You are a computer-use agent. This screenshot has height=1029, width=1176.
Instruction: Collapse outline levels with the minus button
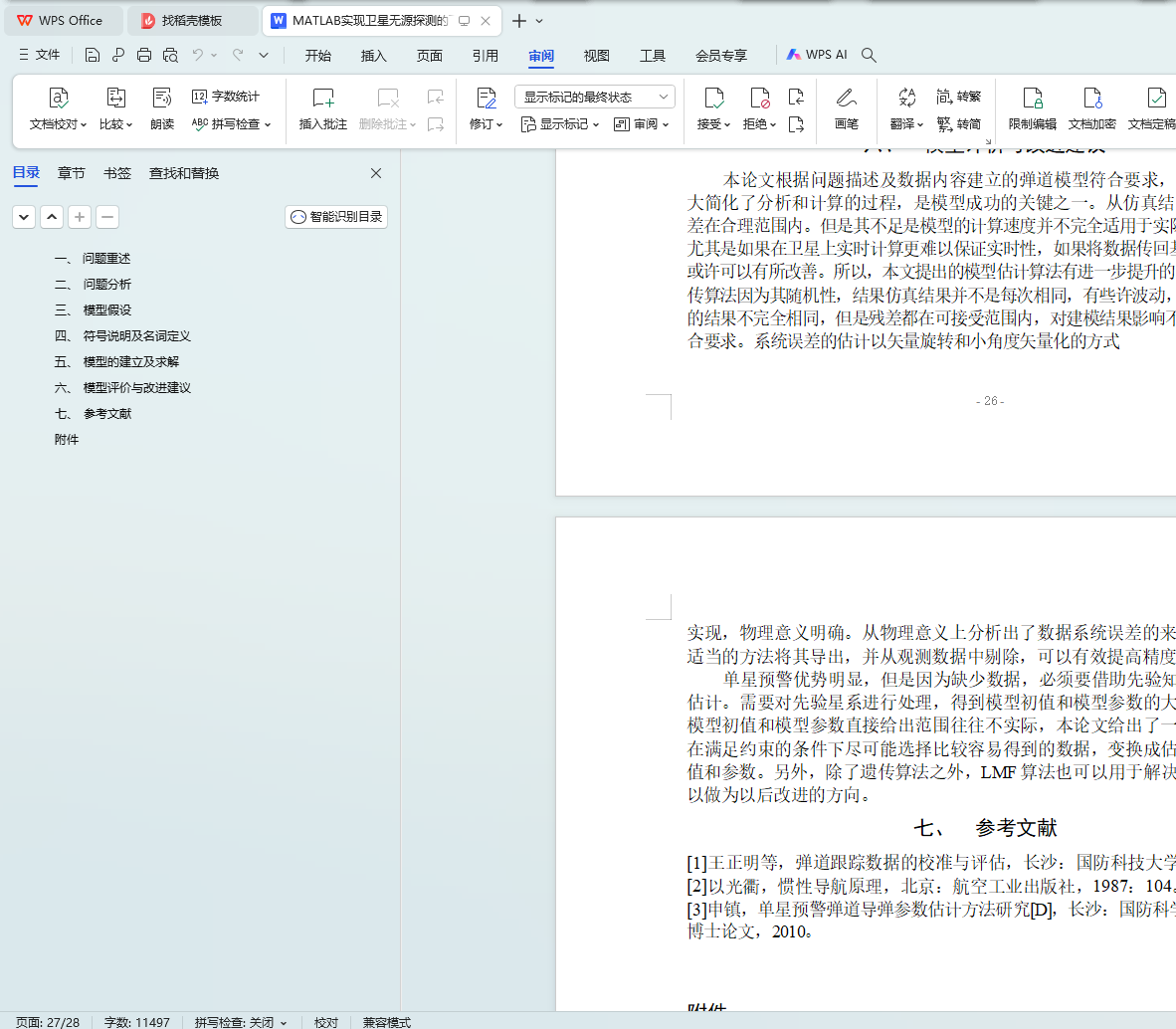click(107, 217)
